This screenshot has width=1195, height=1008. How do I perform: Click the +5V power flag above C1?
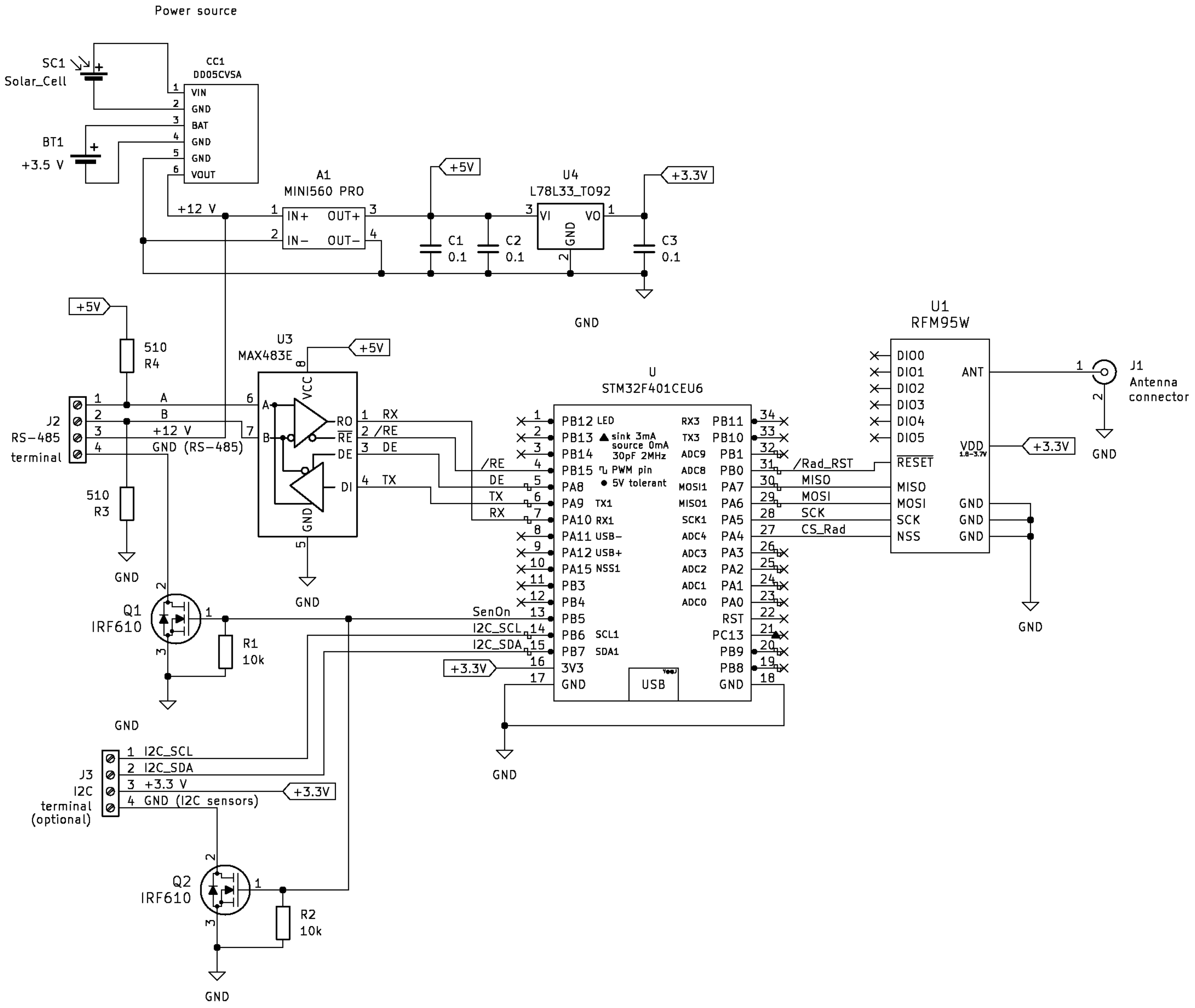pyautogui.click(x=460, y=167)
